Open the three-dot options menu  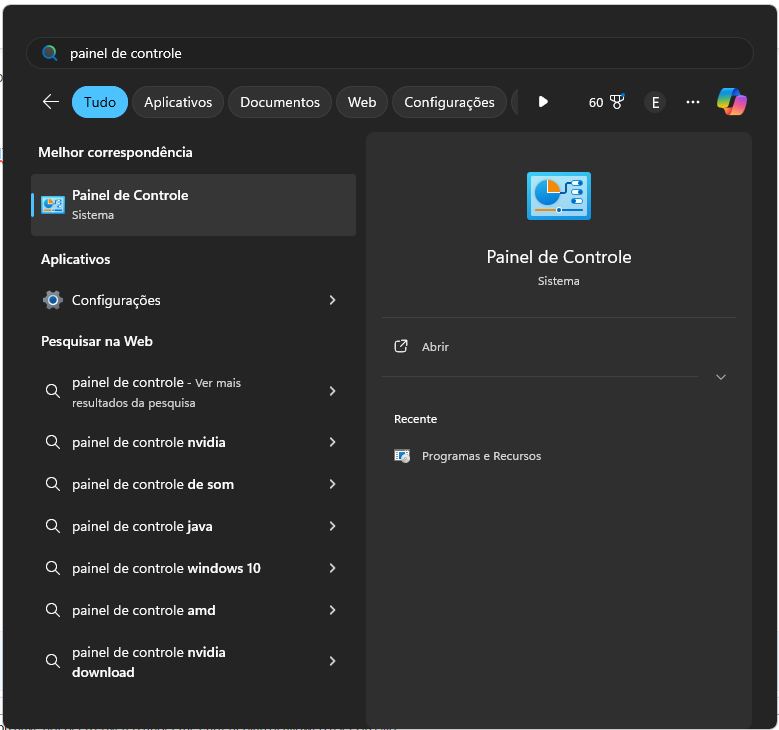[x=693, y=102]
